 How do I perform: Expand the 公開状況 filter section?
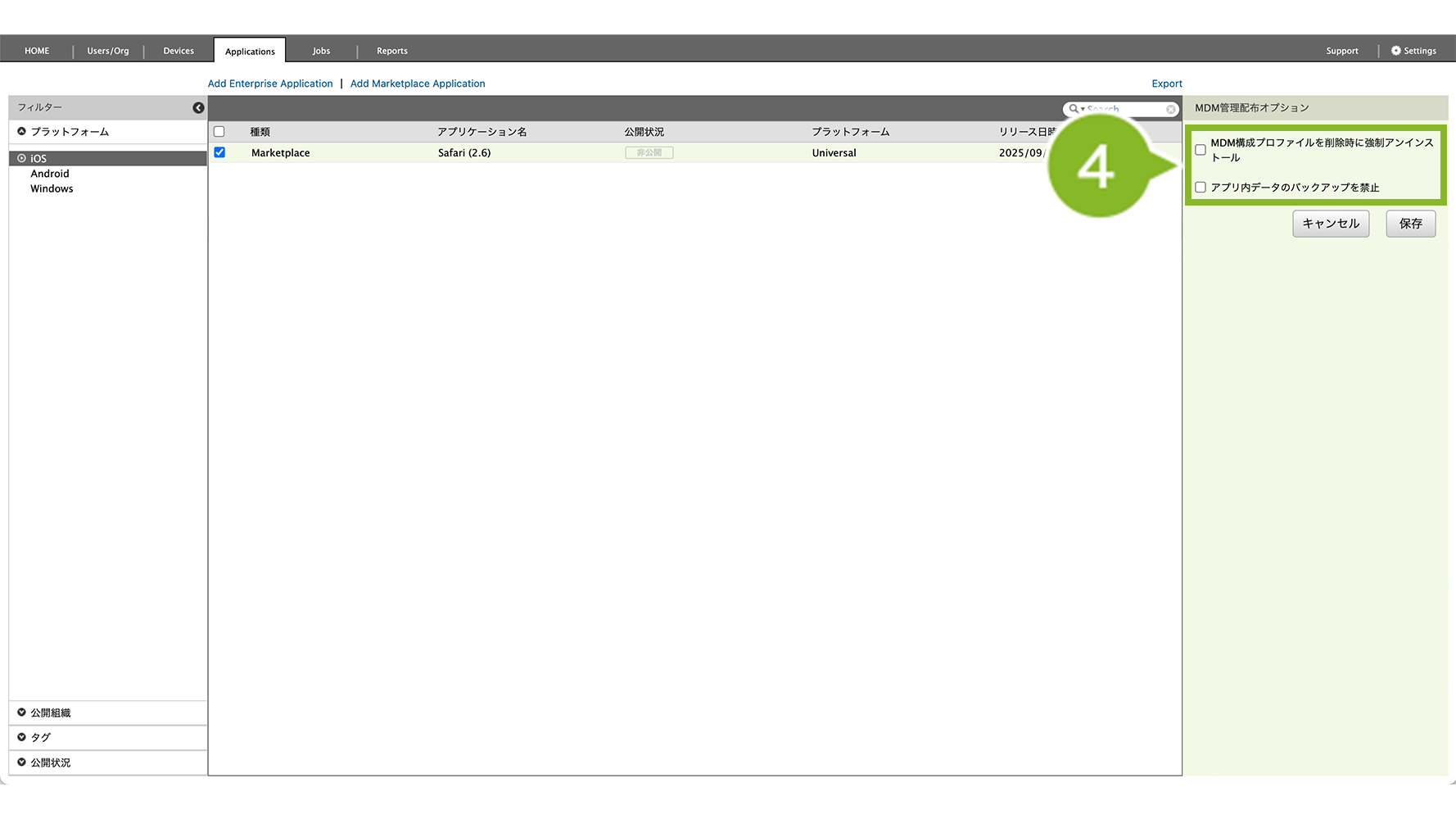click(x=22, y=762)
